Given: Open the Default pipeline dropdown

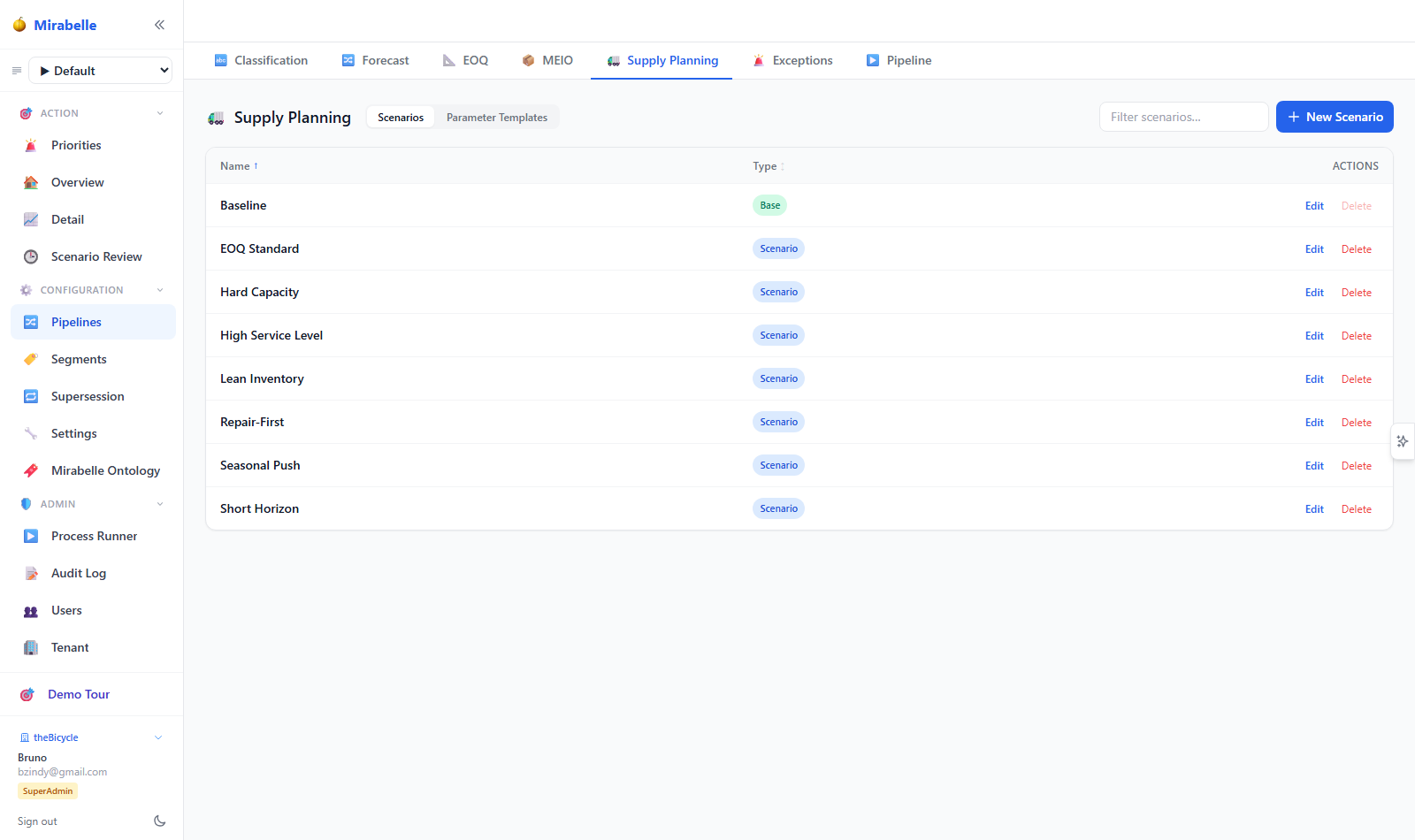Looking at the screenshot, I should tap(101, 71).
